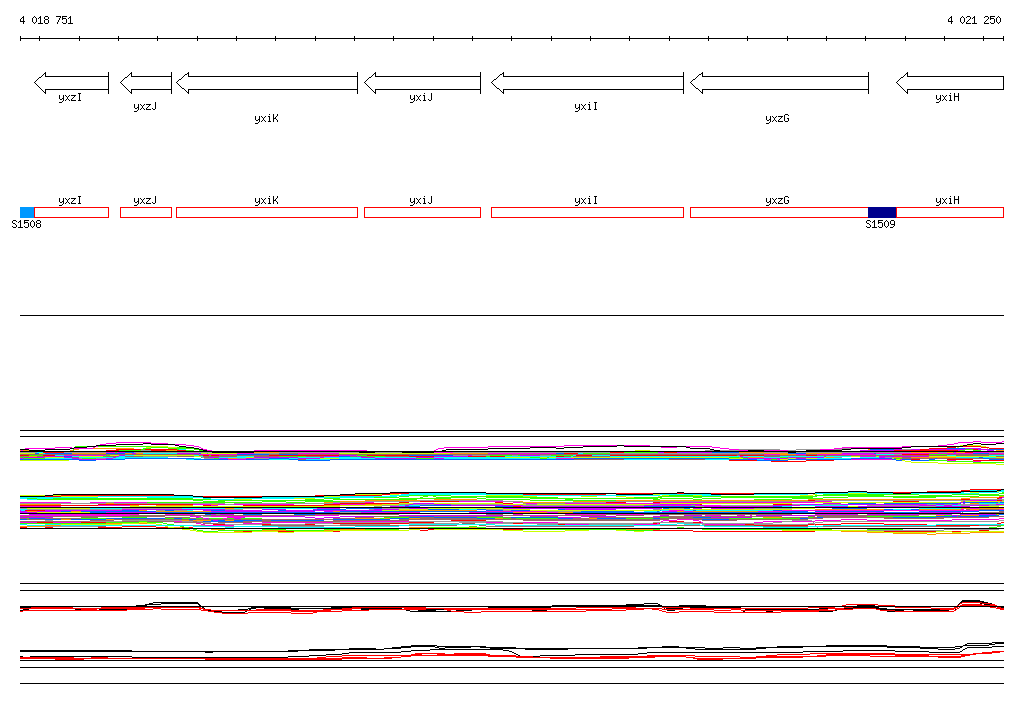Viewport: 1024px width, 714px height.
Task: Click the yxiH gene arrow
Action: point(950,83)
